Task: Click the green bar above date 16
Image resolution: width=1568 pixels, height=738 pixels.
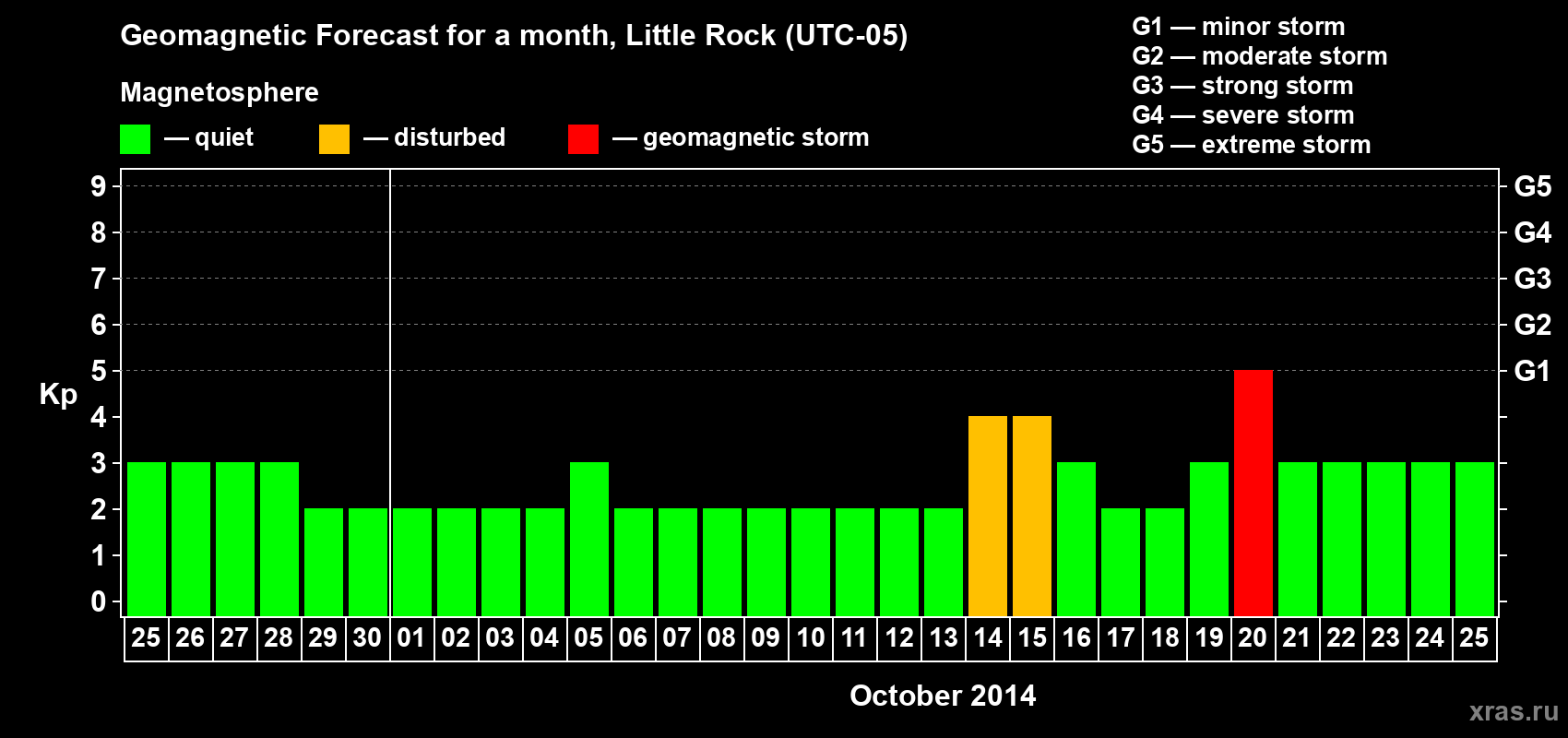Action: pos(1075,539)
